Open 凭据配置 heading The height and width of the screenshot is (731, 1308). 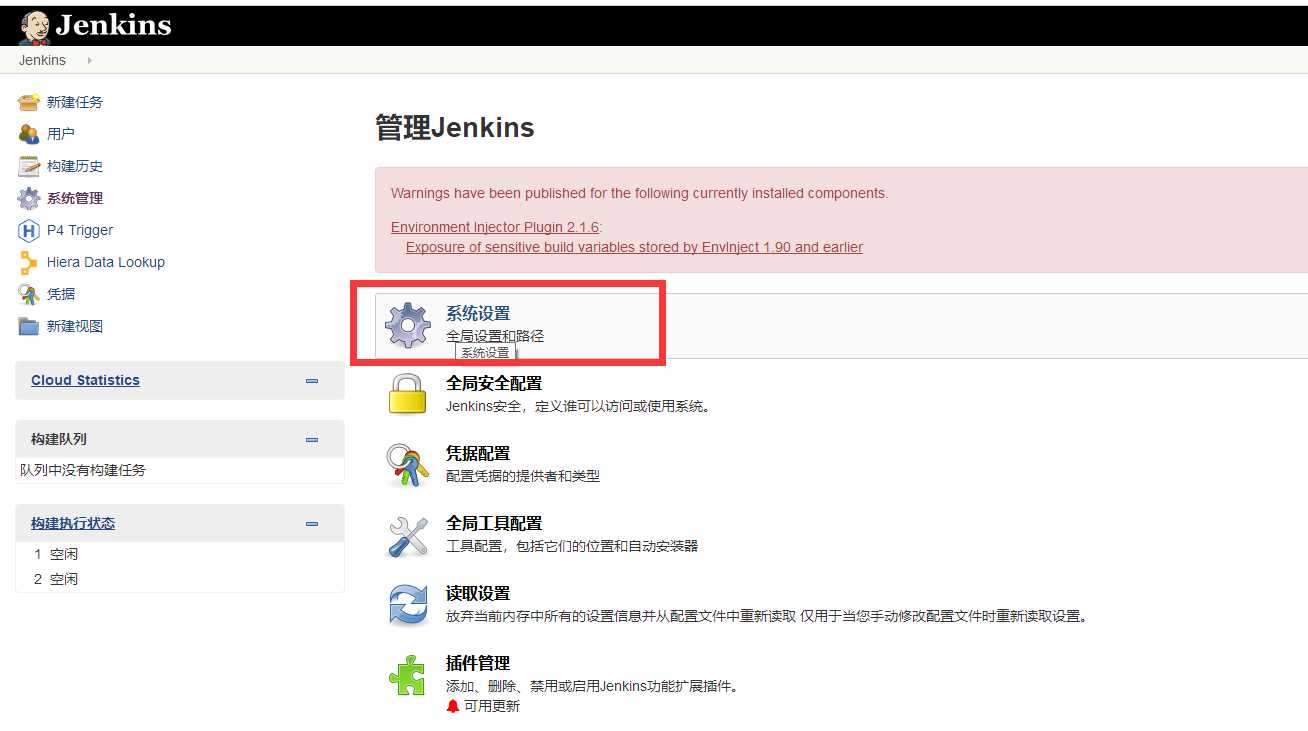tap(478, 453)
